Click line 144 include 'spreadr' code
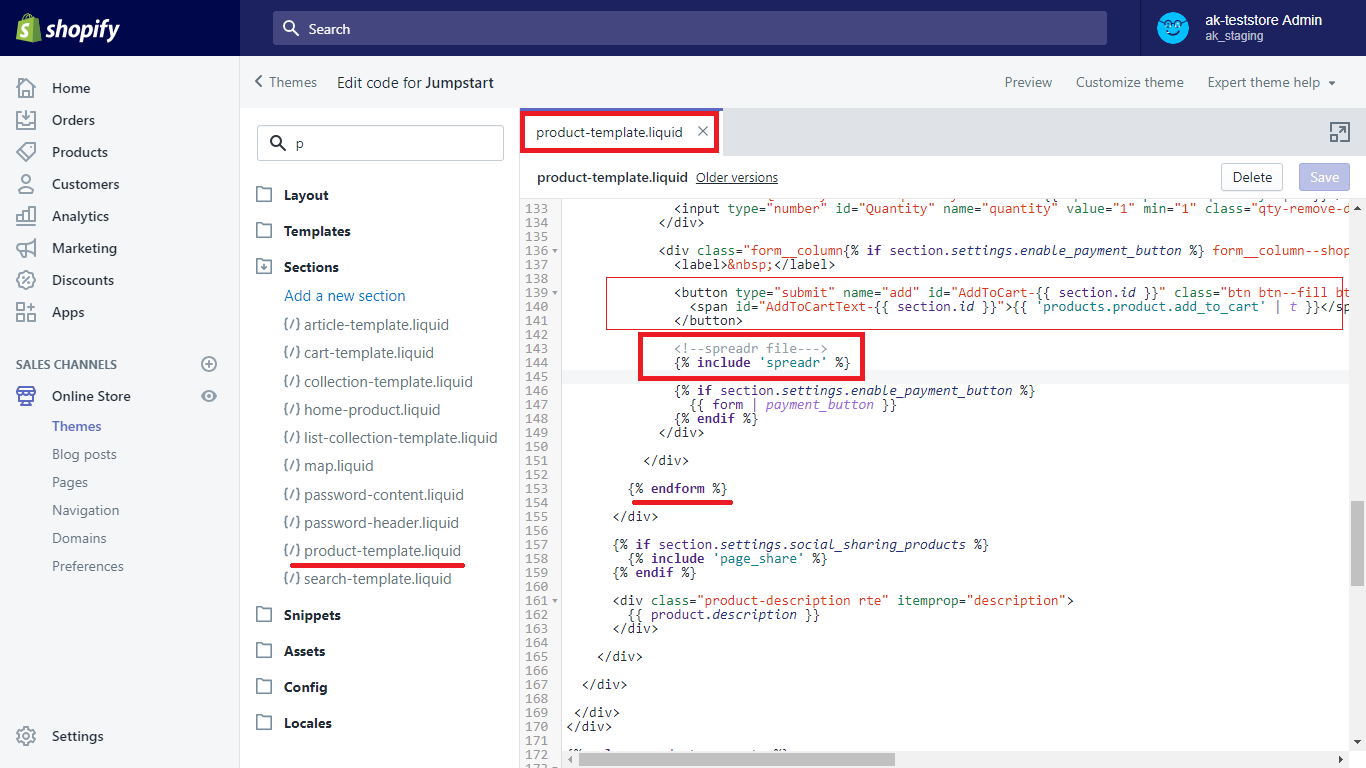The height and width of the screenshot is (768, 1366). click(762, 362)
